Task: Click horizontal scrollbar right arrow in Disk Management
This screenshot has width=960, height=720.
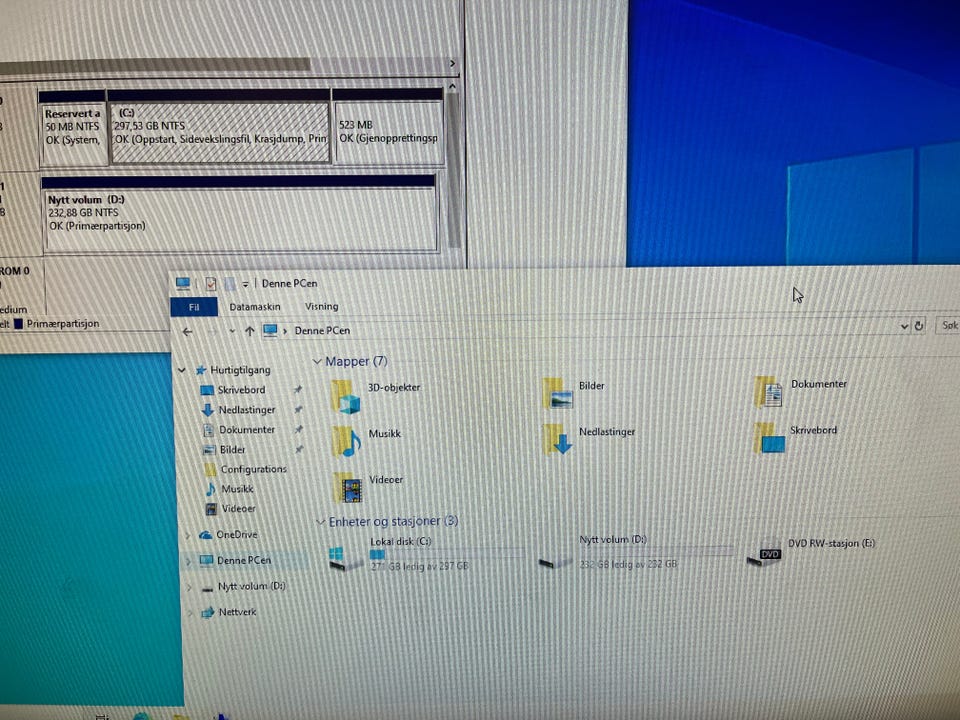Action: pos(452,64)
